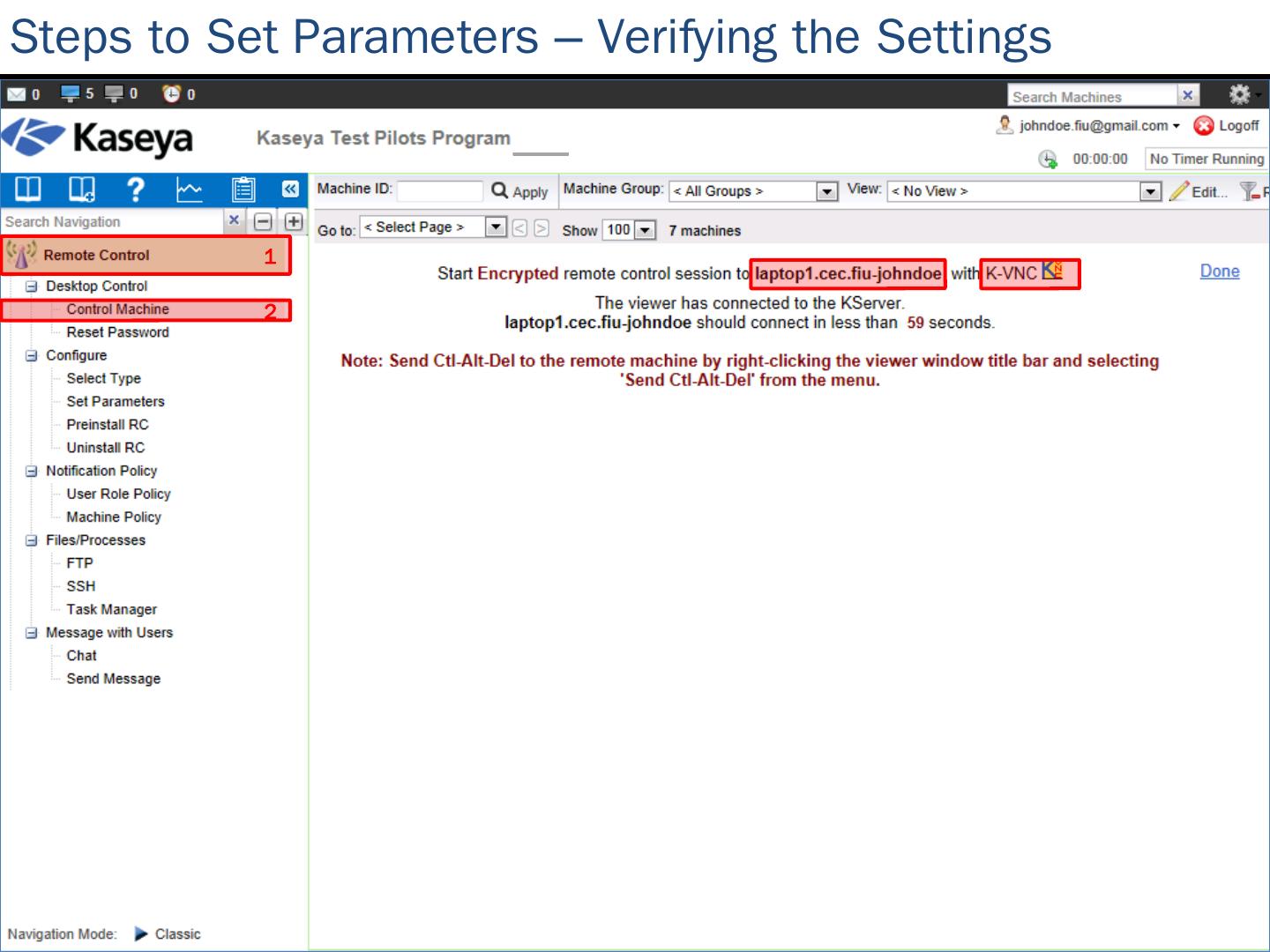1270x952 pixels.
Task: Click the gray offline machines monitor icon
Action: point(115,93)
